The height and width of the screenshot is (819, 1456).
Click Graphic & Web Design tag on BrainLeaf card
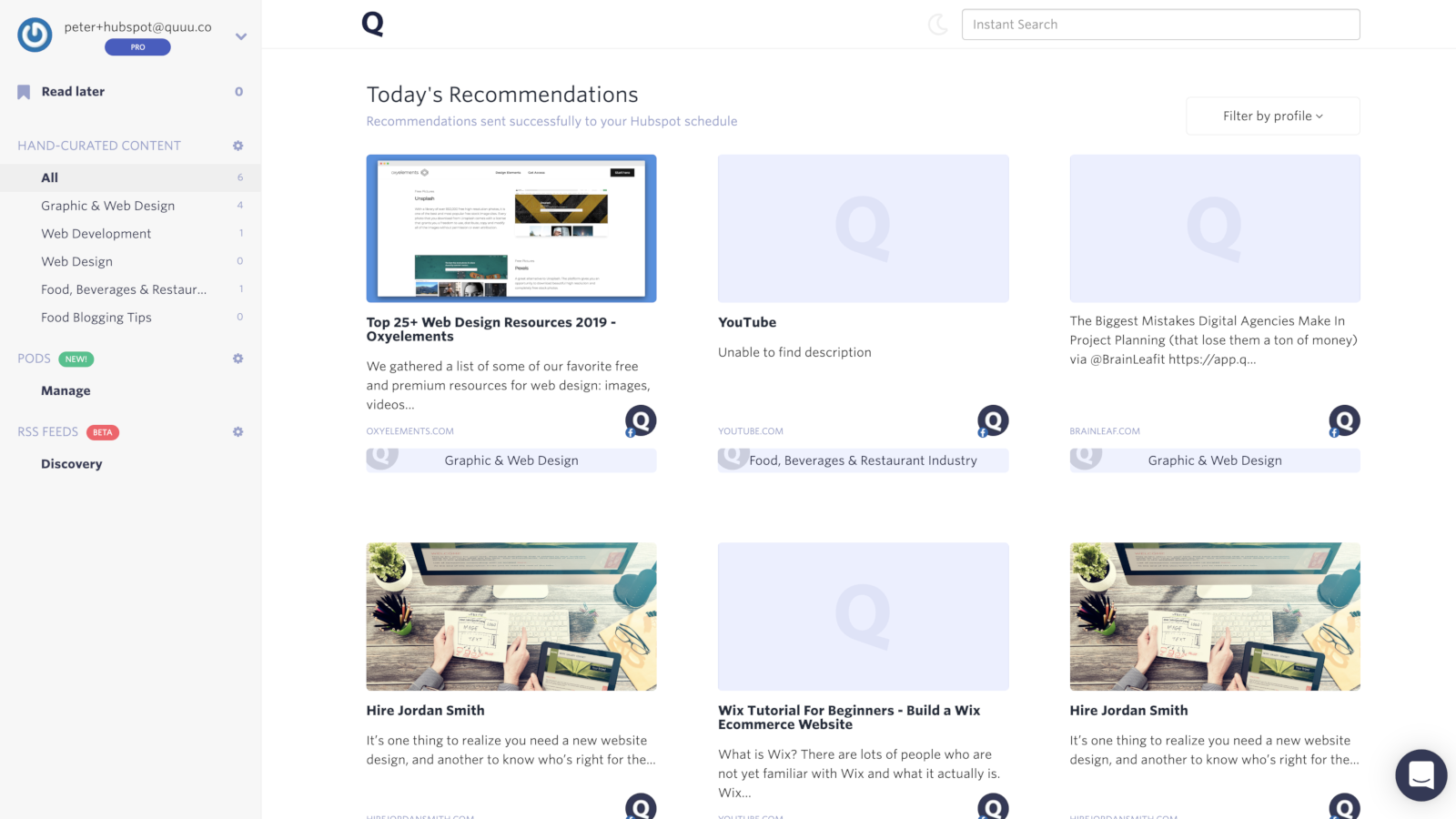click(1215, 460)
